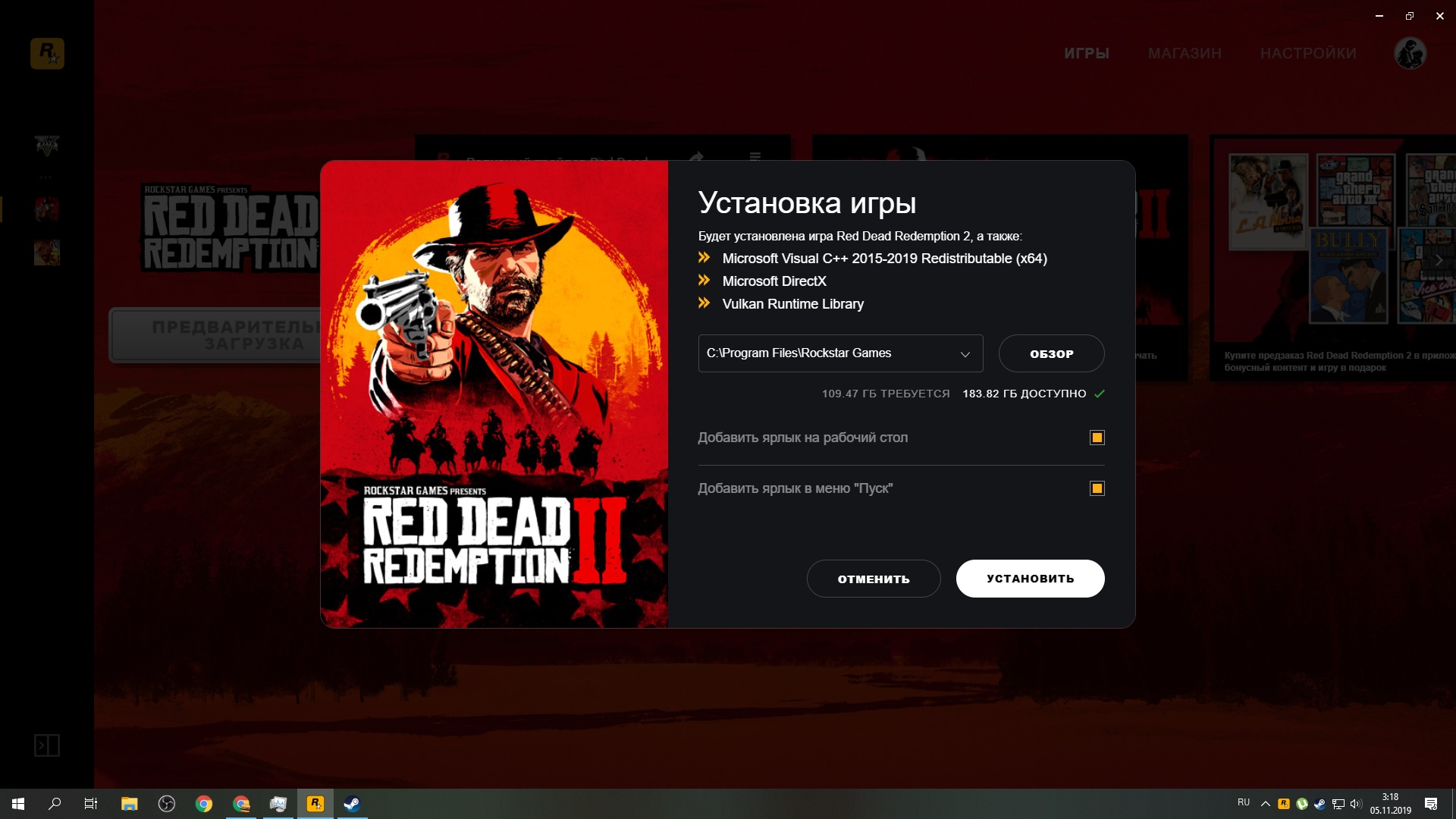1456x819 pixels.
Task: Select Red Dead Redemption 2 sidebar thumbnail
Action: click(x=47, y=209)
